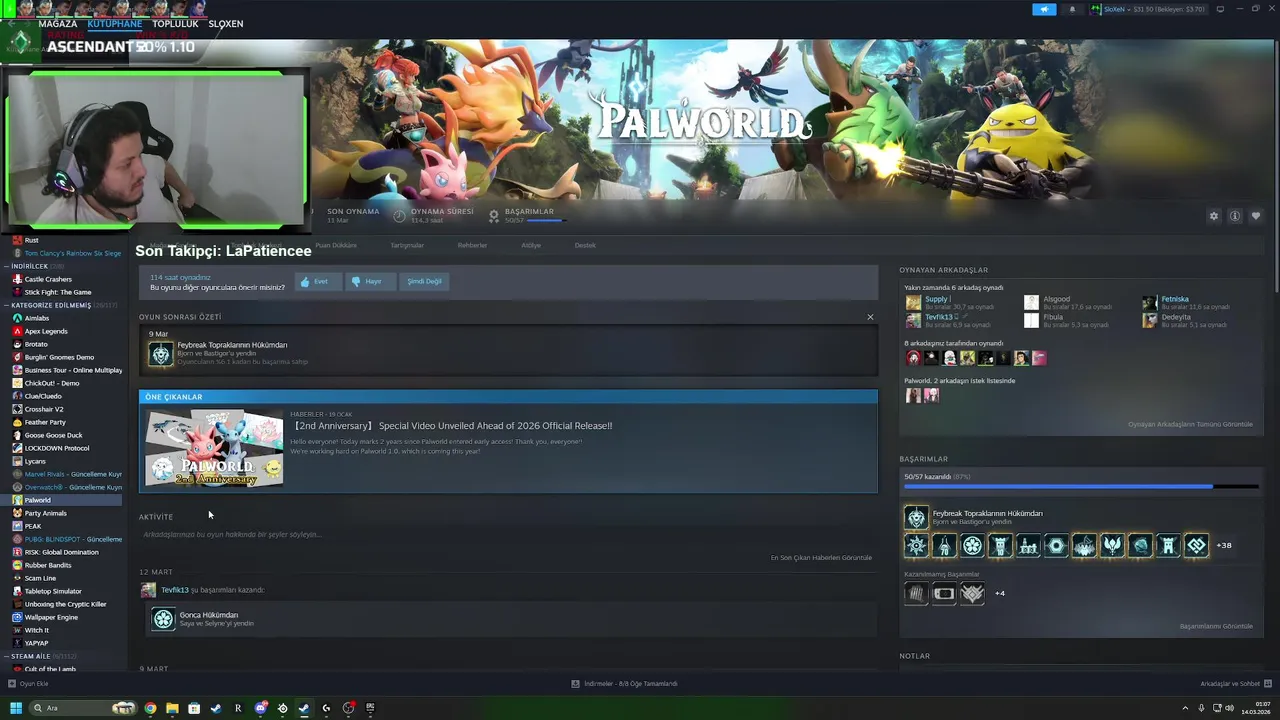
Task: Open the Atölye tab
Action: 531,245
